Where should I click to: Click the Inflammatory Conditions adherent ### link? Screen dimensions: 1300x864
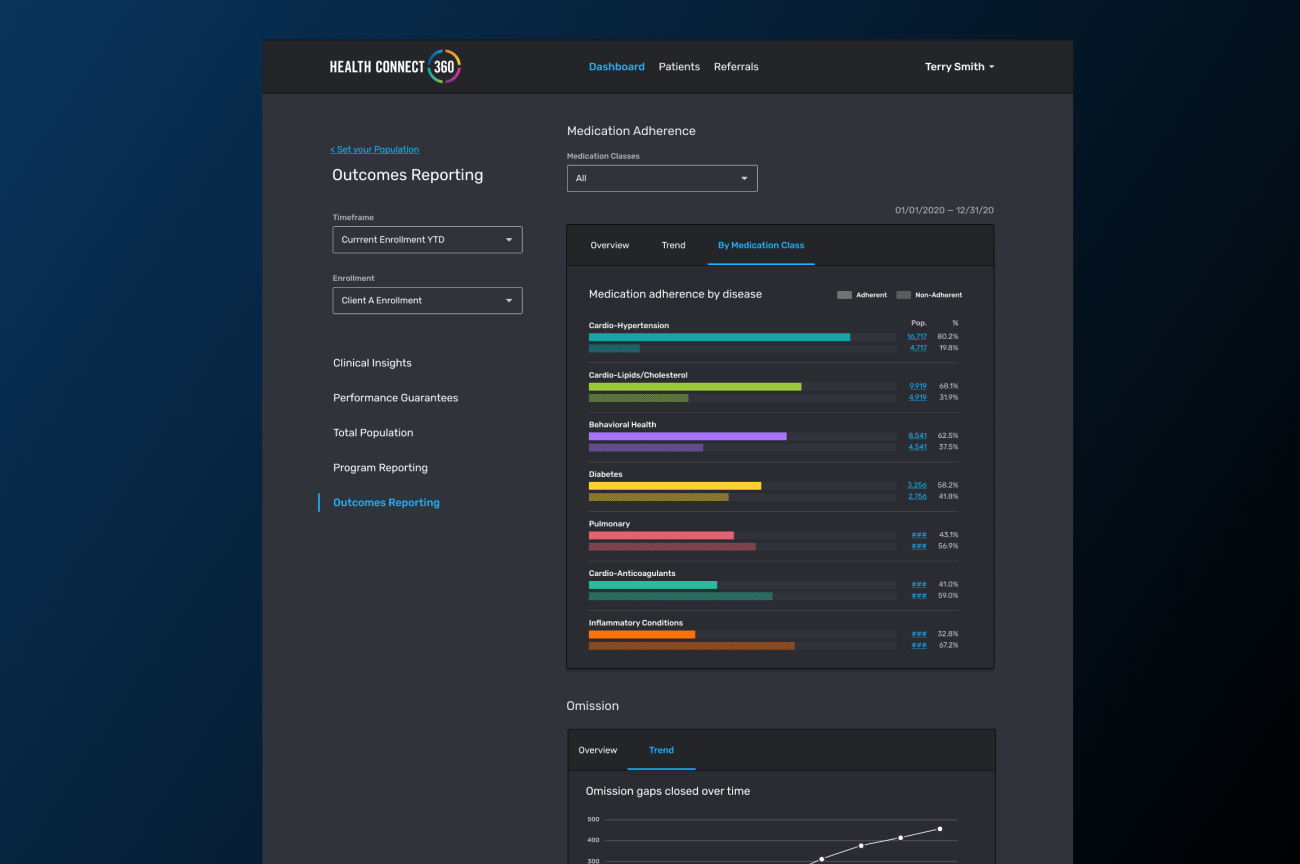click(919, 634)
